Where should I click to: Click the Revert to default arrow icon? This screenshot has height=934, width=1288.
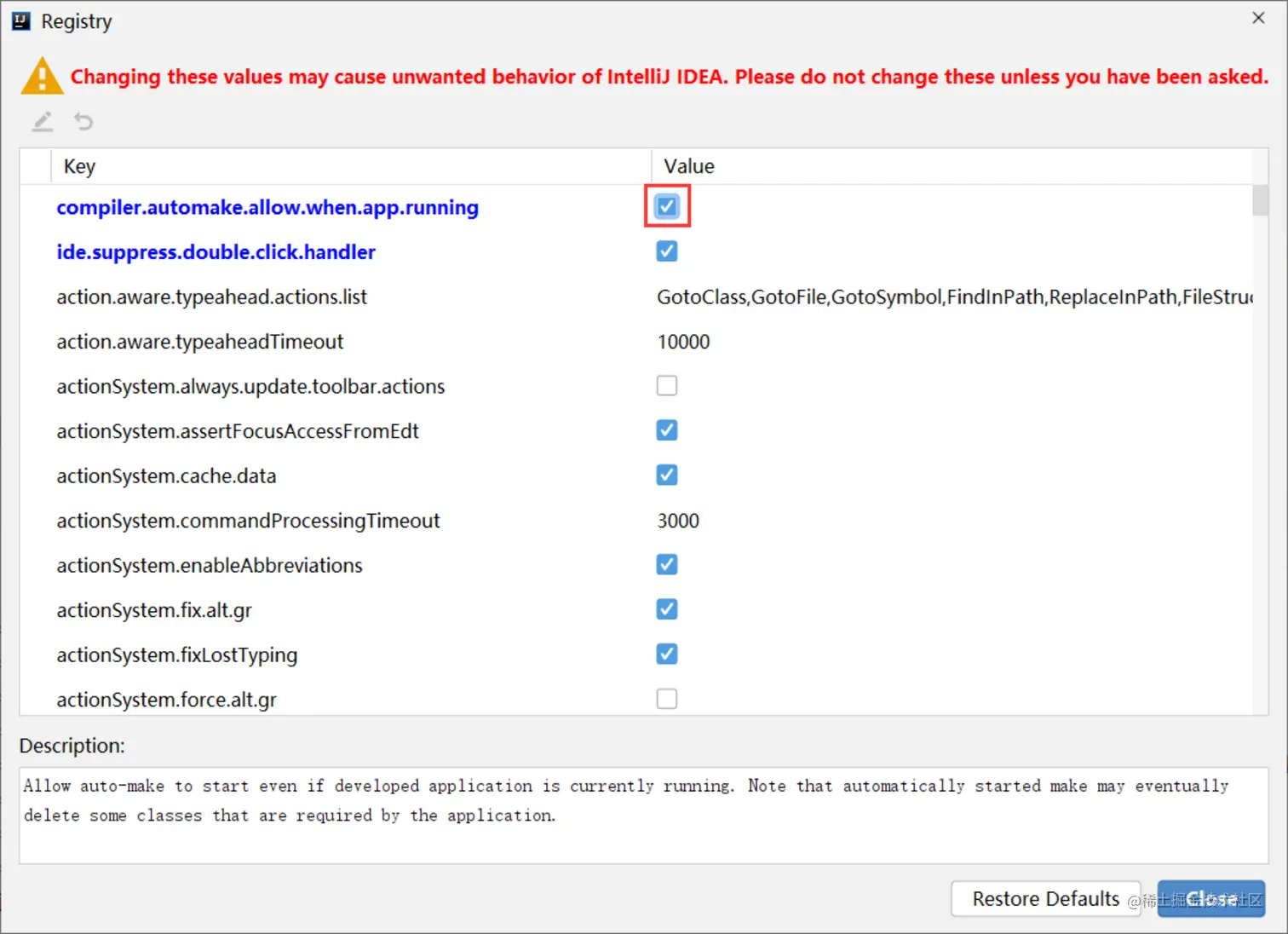click(x=83, y=122)
